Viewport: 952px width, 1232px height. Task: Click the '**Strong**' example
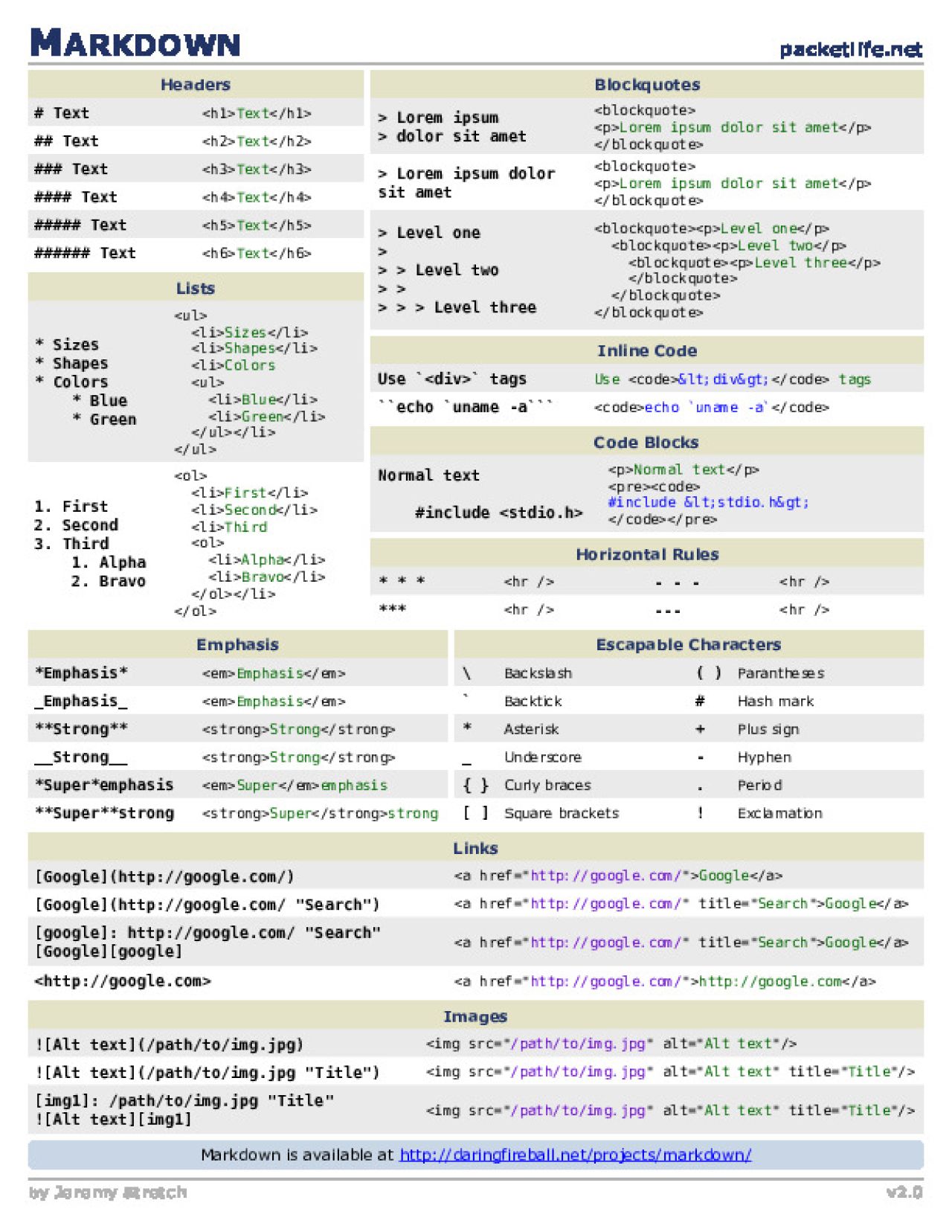pos(81,729)
